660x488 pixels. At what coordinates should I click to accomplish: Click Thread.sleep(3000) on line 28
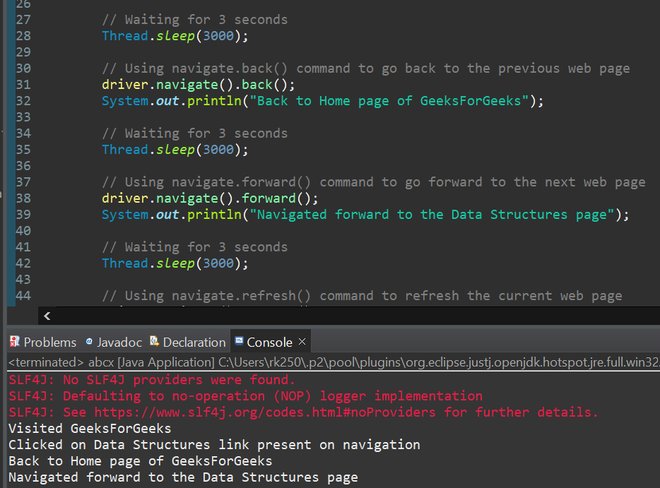[x=175, y=36]
